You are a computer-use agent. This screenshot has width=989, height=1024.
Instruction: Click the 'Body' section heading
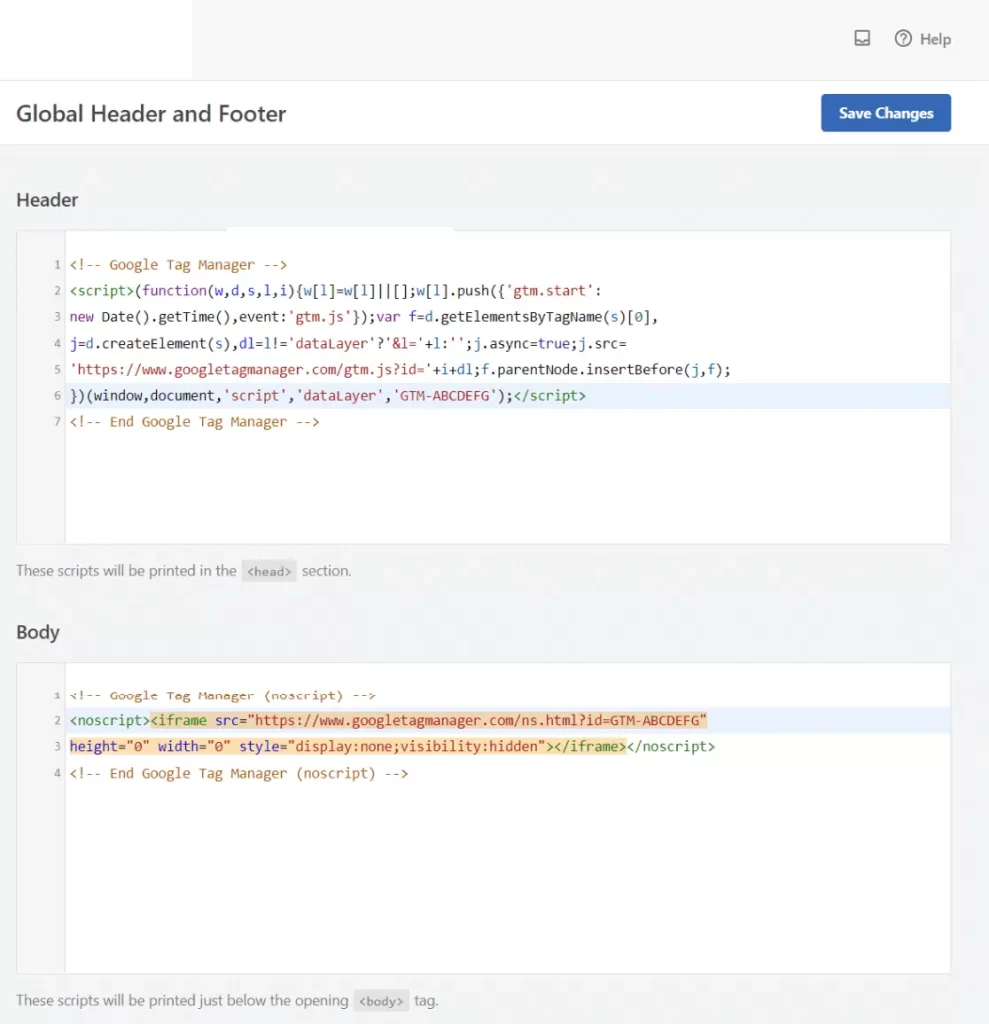[38, 632]
